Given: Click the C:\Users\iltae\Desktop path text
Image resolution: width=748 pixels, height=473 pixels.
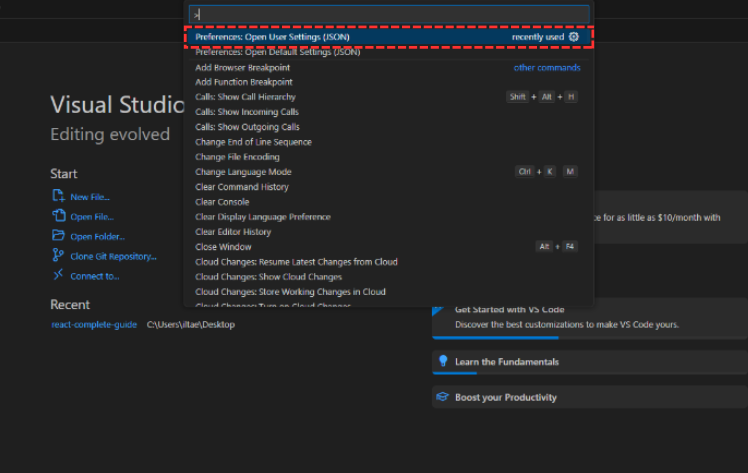Looking at the screenshot, I should 191,325.
